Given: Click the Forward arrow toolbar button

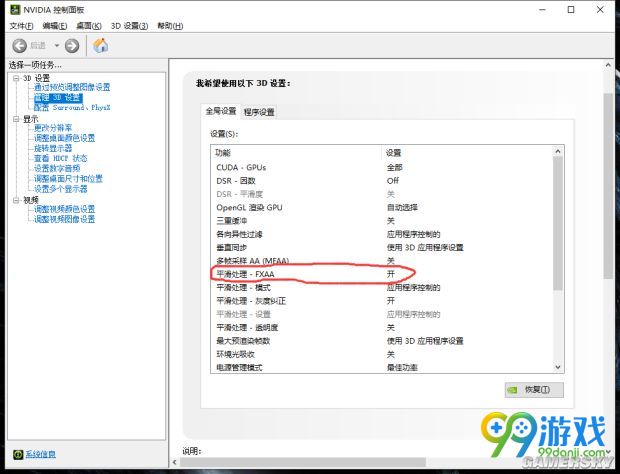Looking at the screenshot, I should tap(72, 46).
